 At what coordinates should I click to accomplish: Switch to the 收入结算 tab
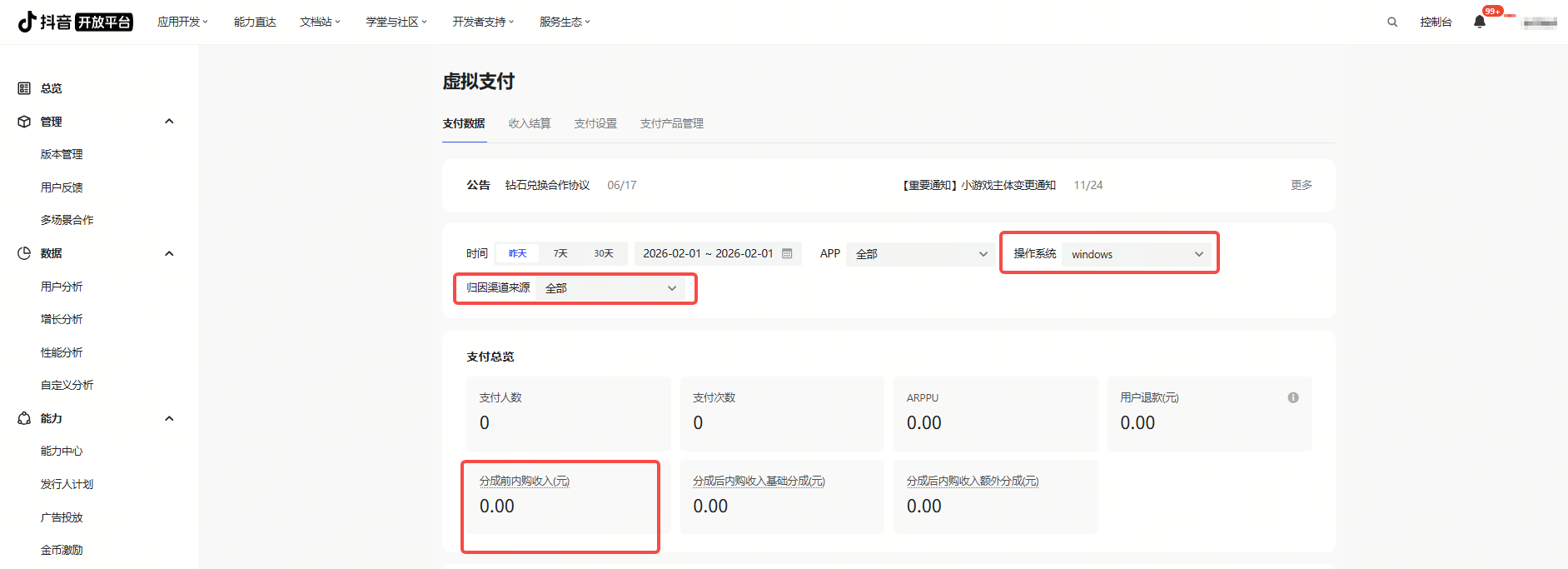530,123
